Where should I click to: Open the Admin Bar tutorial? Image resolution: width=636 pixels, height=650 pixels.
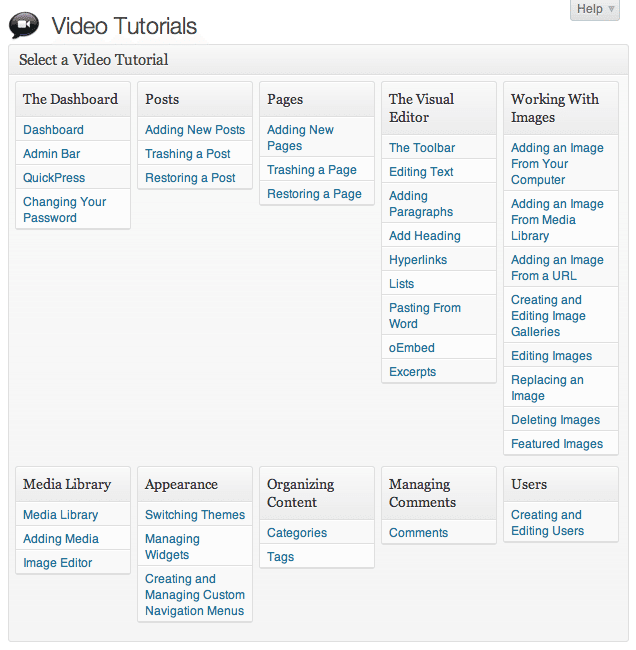click(51, 154)
